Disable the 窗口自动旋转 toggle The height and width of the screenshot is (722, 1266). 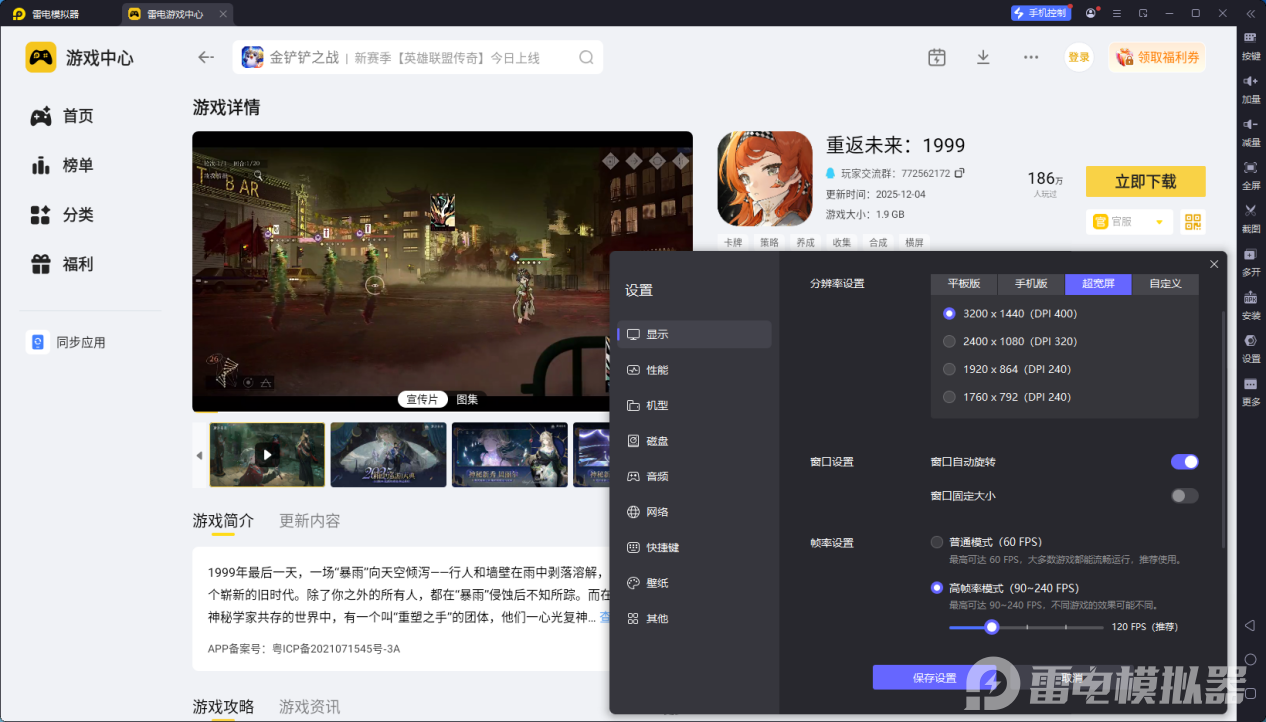tap(1184, 461)
